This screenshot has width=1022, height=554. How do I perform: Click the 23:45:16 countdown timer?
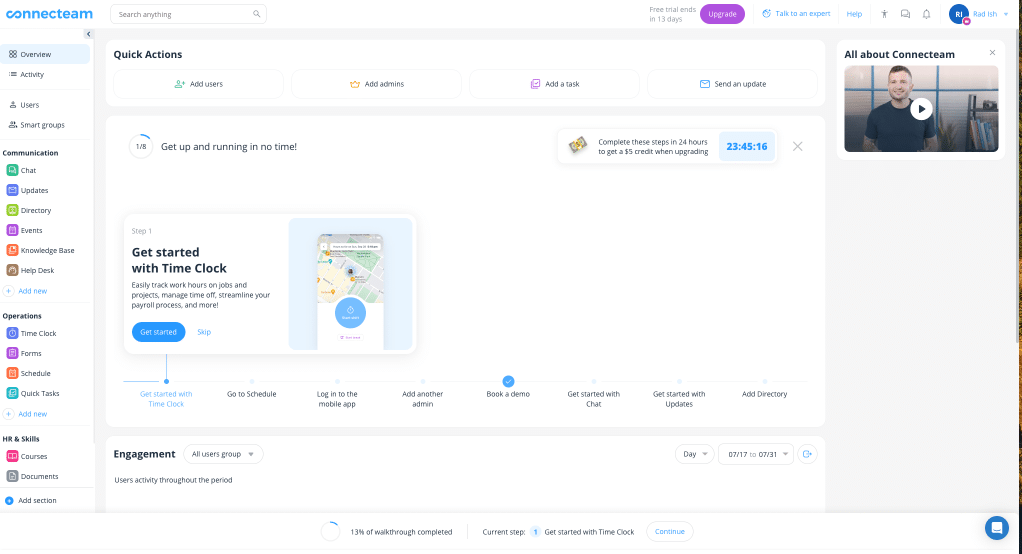[746, 147]
